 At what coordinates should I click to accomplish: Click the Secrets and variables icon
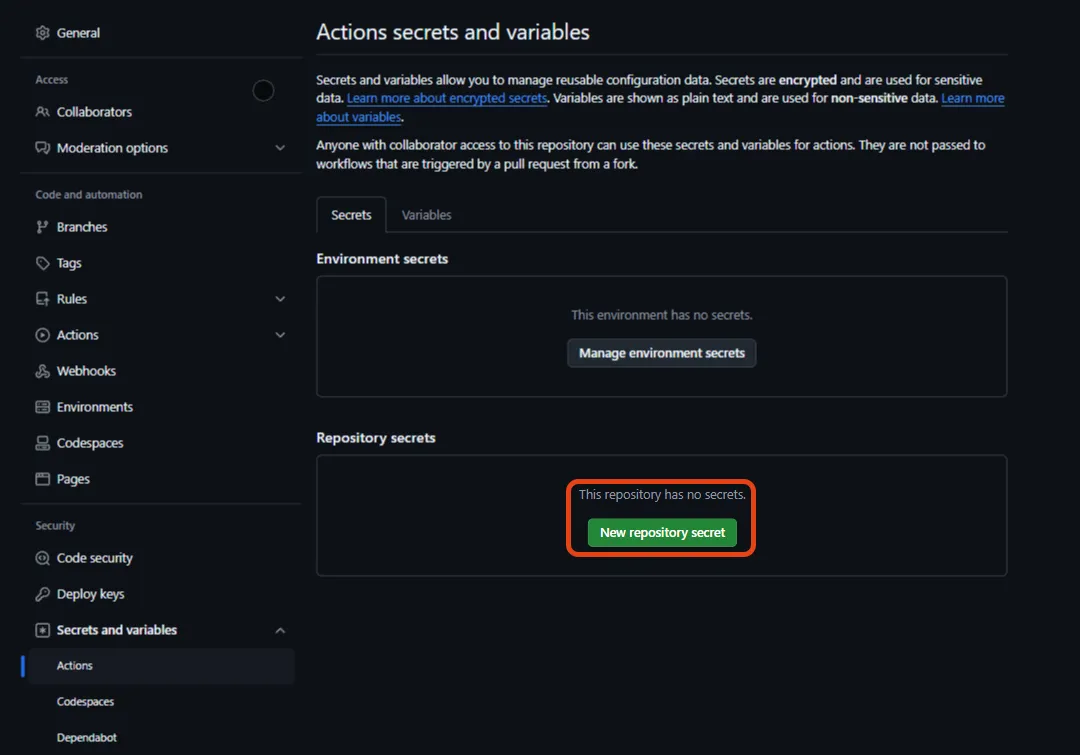[x=42, y=629]
